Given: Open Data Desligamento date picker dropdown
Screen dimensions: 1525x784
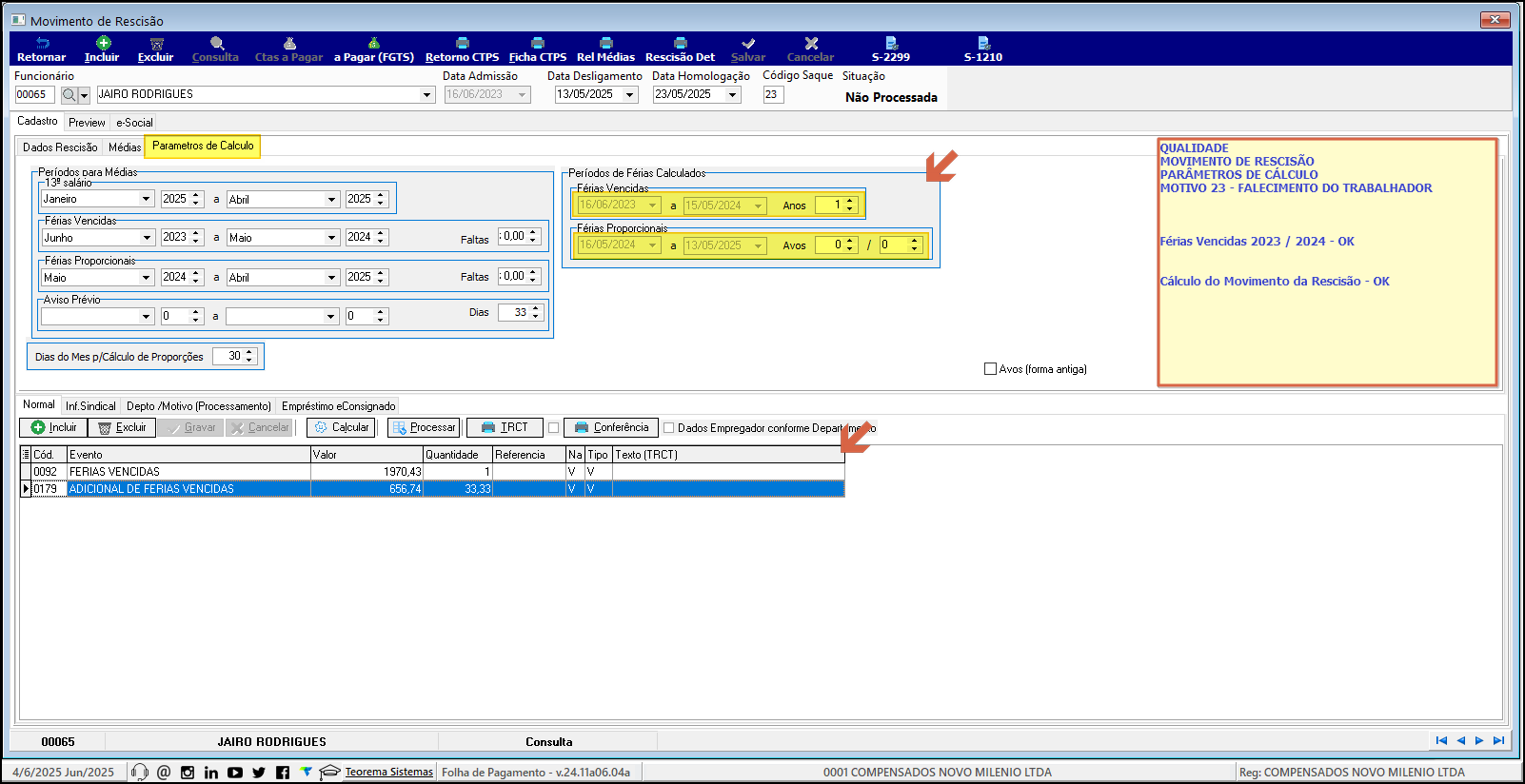Looking at the screenshot, I should pyautogui.click(x=629, y=95).
